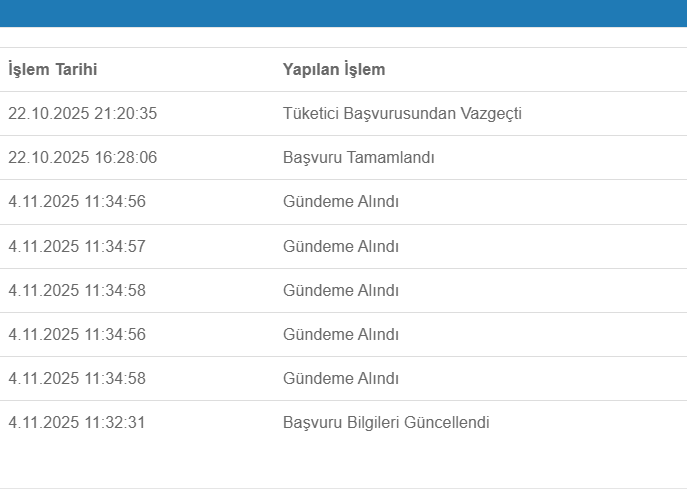Click Gündeme Alındı in first 11:34:58 row
Viewport: 687px width, 501px height.
coord(341,290)
